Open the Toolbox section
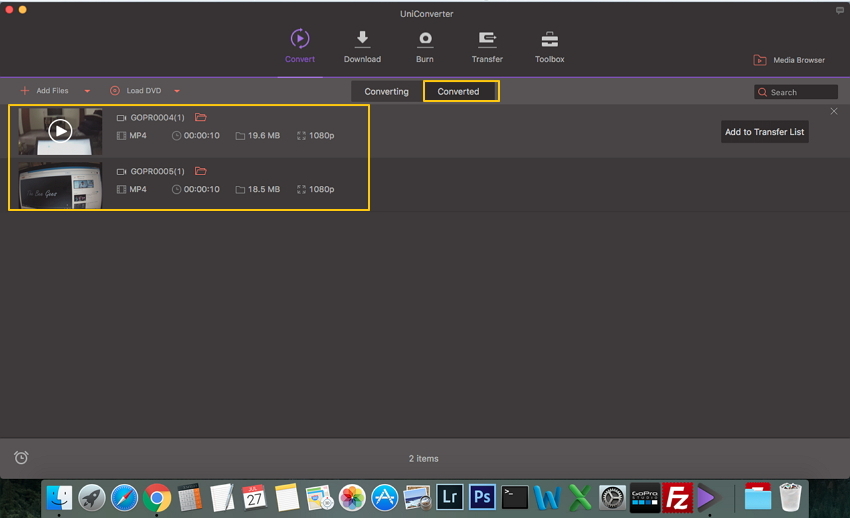The height and width of the screenshot is (518, 850). (x=550, y=47)
